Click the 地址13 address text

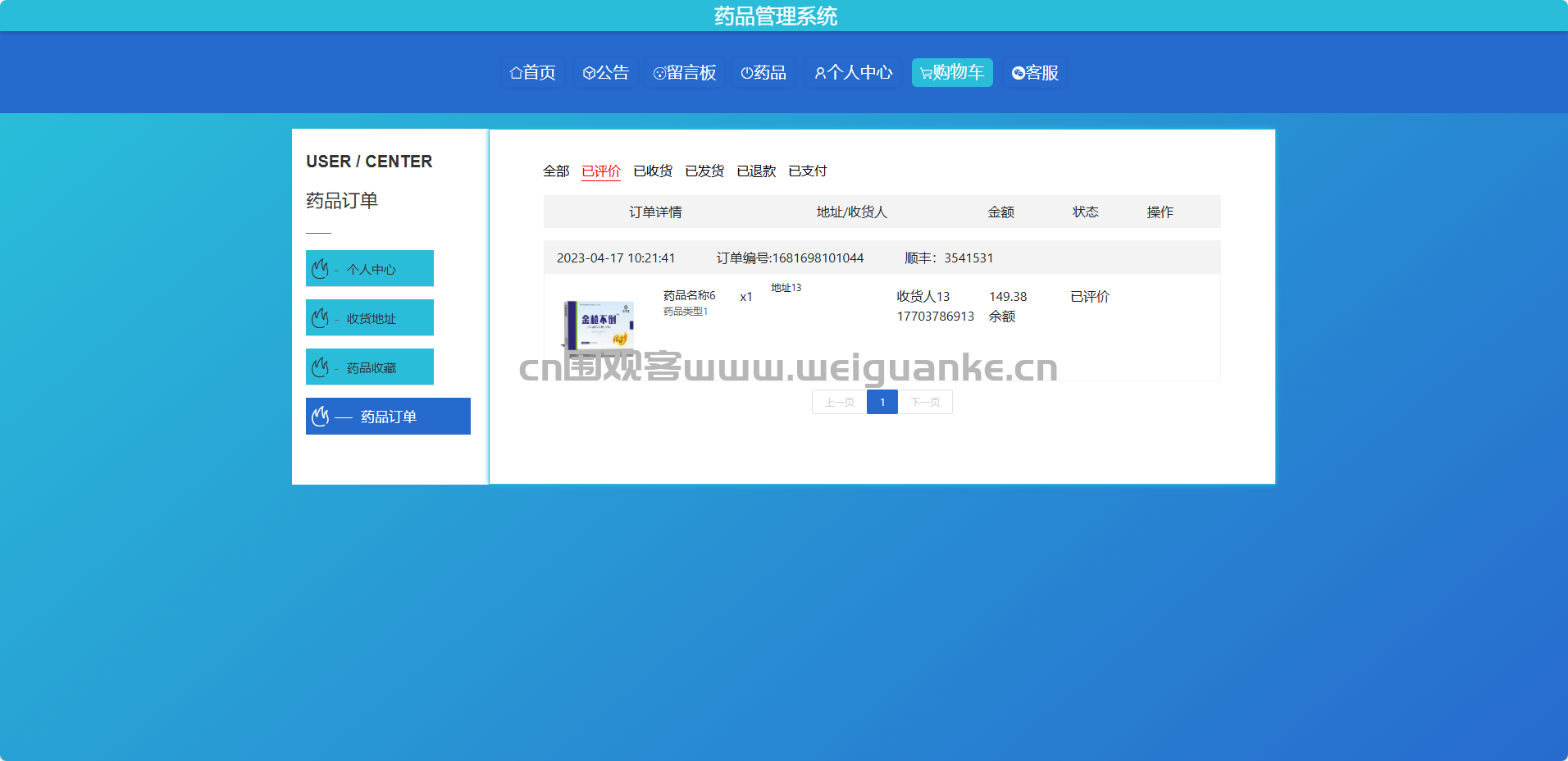786,288
